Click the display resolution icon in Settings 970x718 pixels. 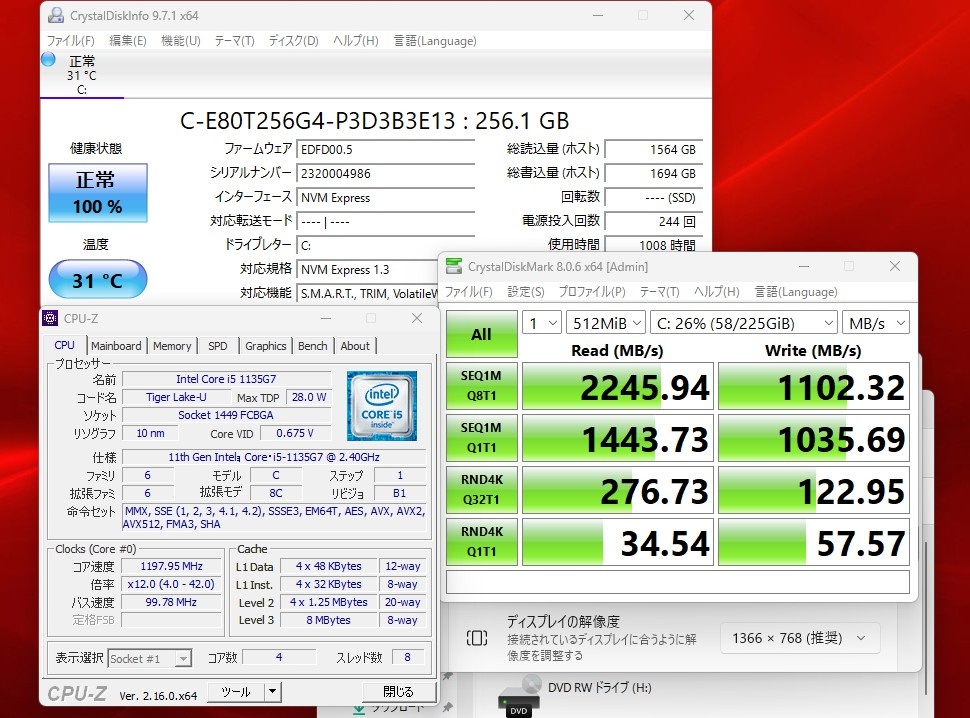pyautogui.click(x=477, y=638)
